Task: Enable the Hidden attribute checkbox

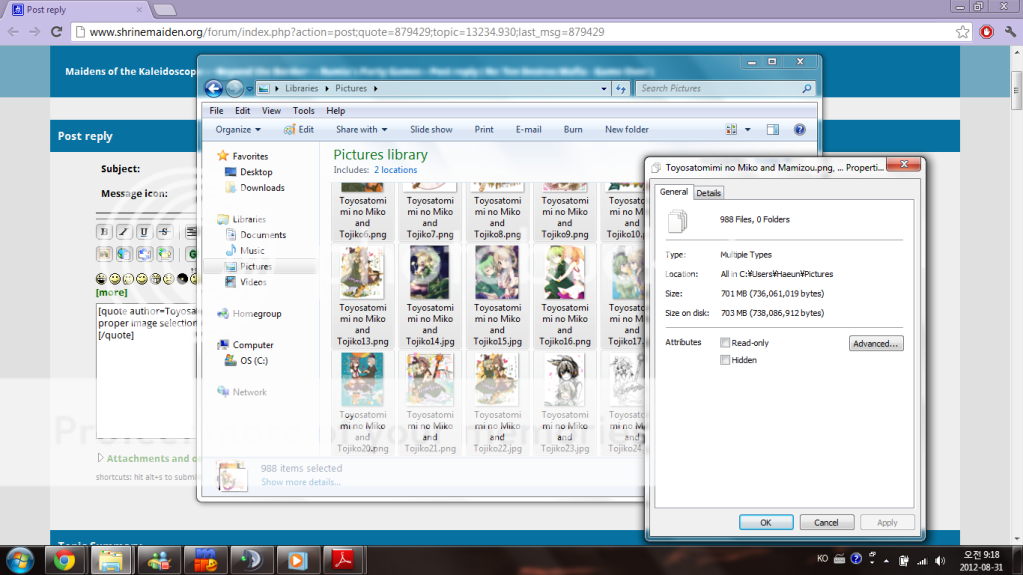Action: 725,360
